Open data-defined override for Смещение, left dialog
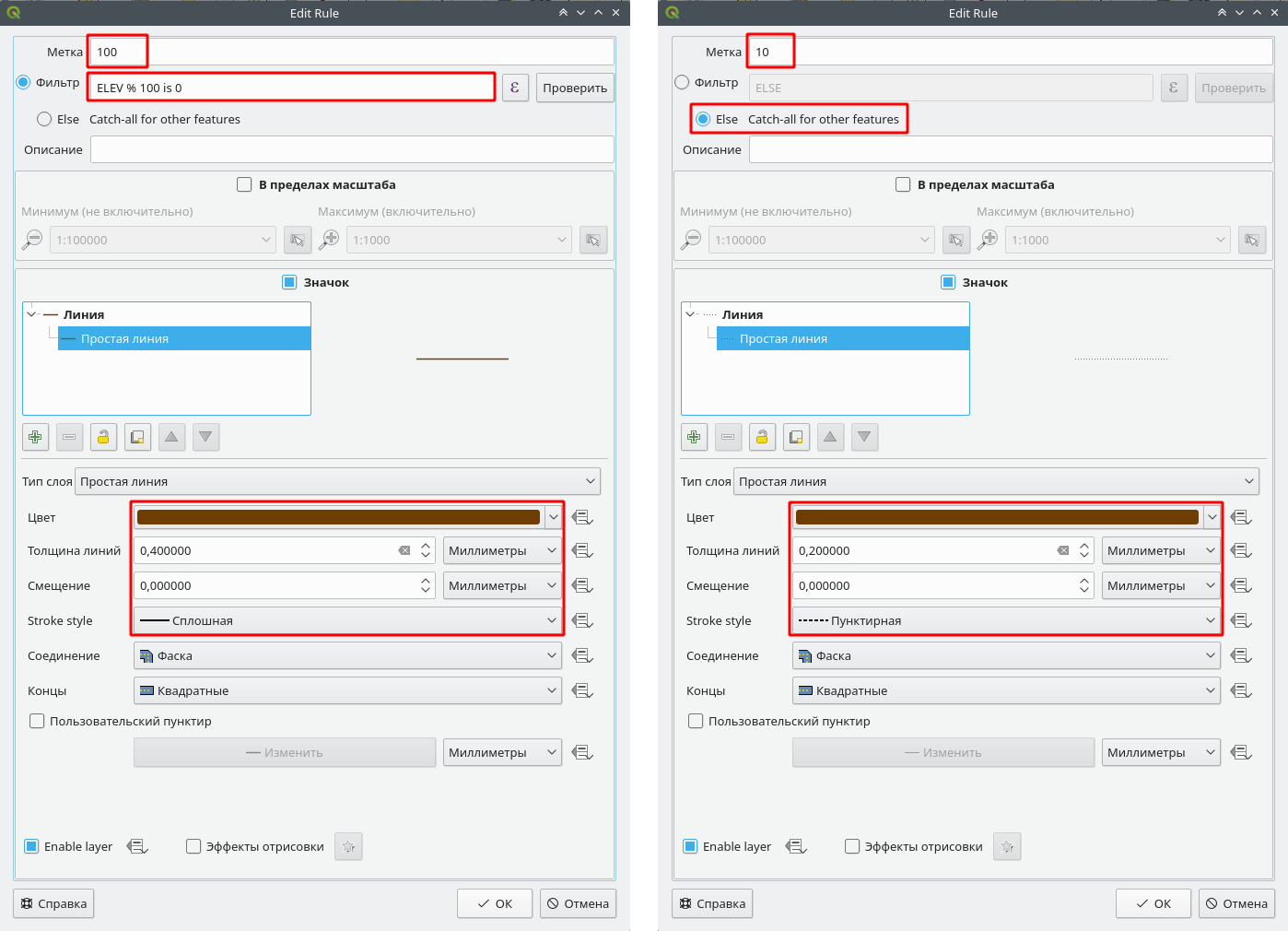1288x931 pixels. [x=582, y=585]
